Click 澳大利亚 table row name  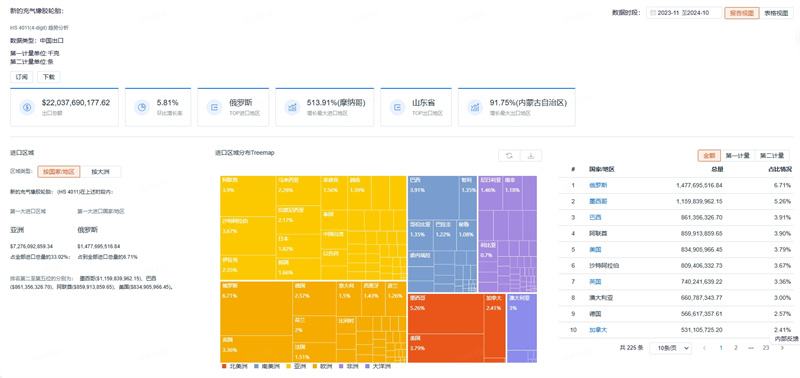[602, 298]
